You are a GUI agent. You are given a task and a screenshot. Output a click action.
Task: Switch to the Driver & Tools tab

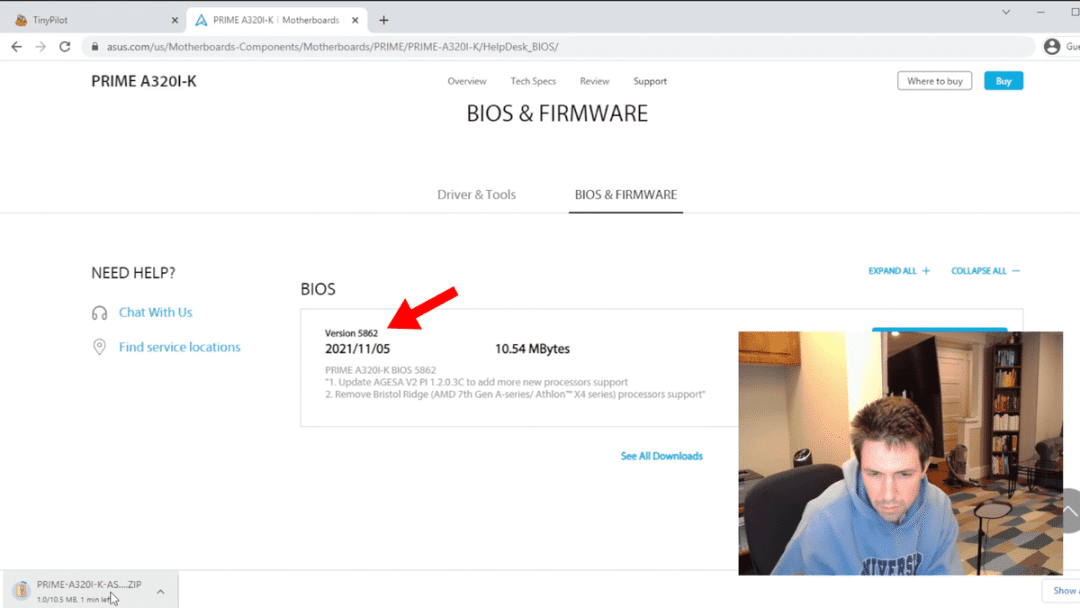[476, 195]
